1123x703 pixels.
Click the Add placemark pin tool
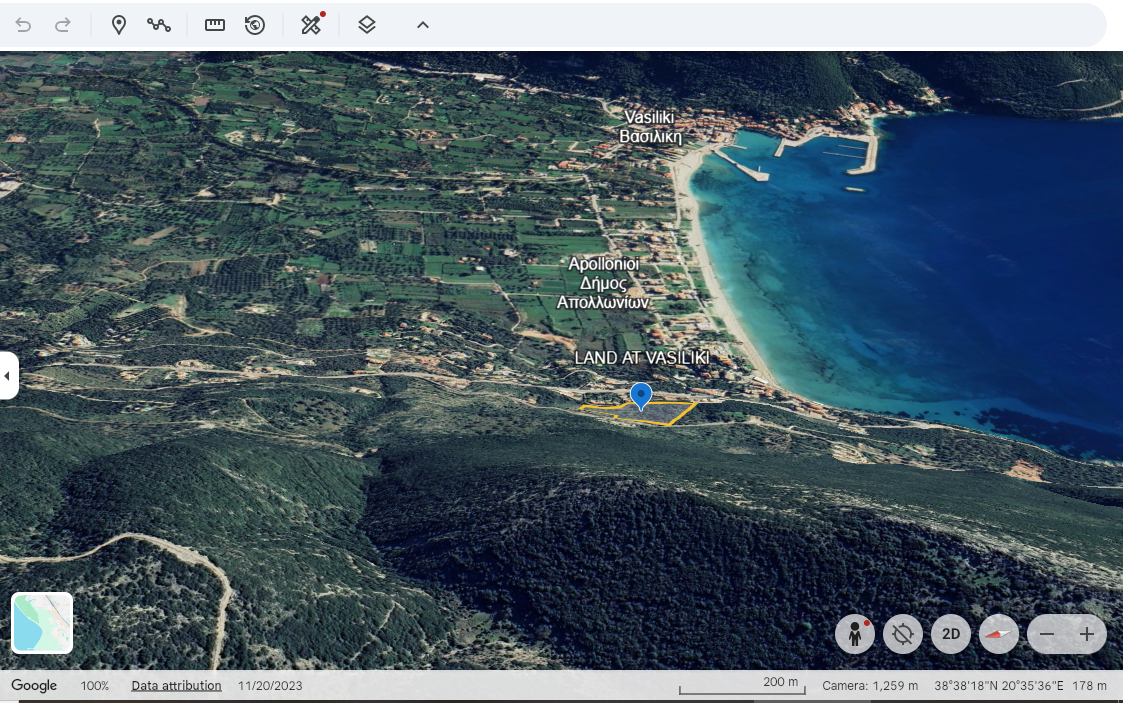pyautogui.click(x=118, y=25)
